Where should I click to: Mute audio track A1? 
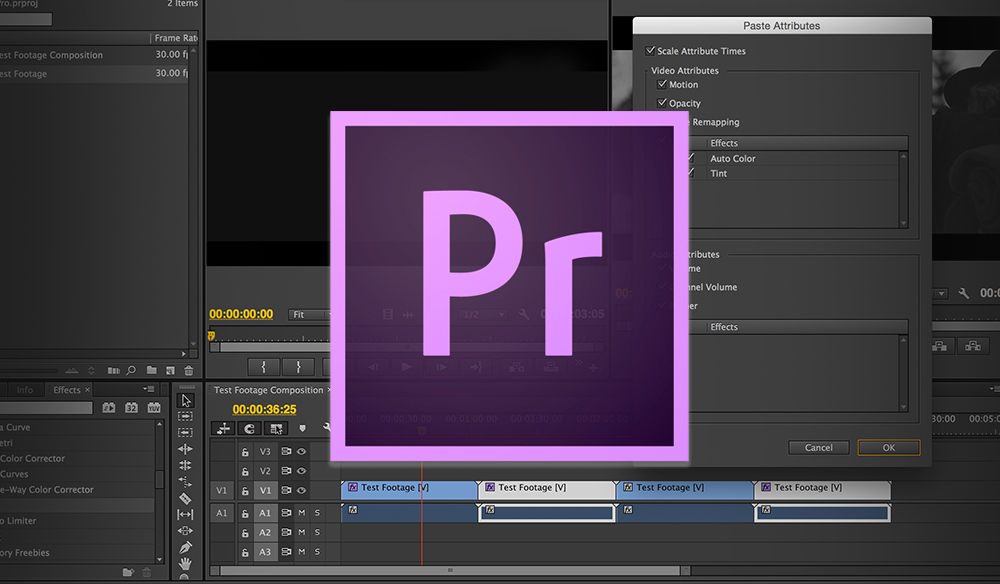pos(302,511)
